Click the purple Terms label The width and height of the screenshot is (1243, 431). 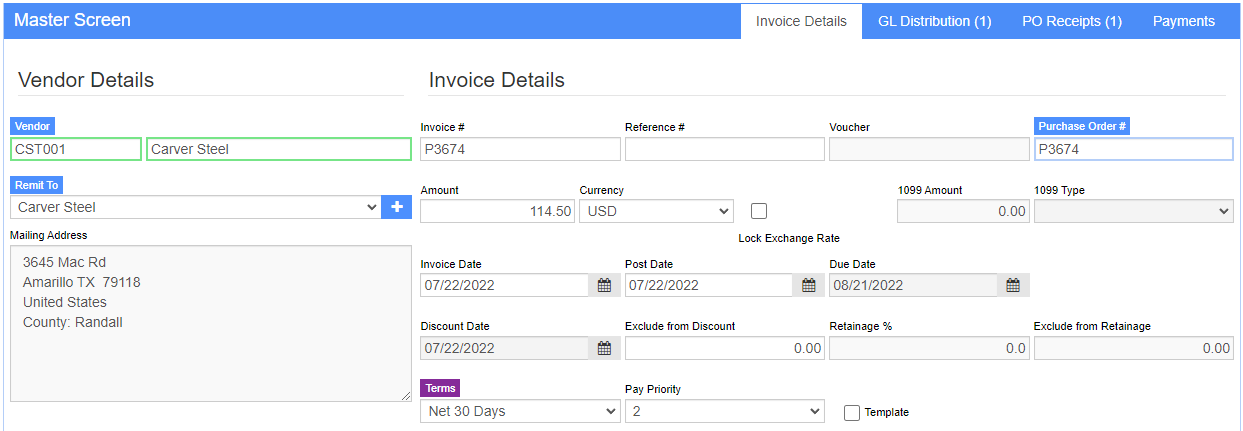(x=440, y=388)
